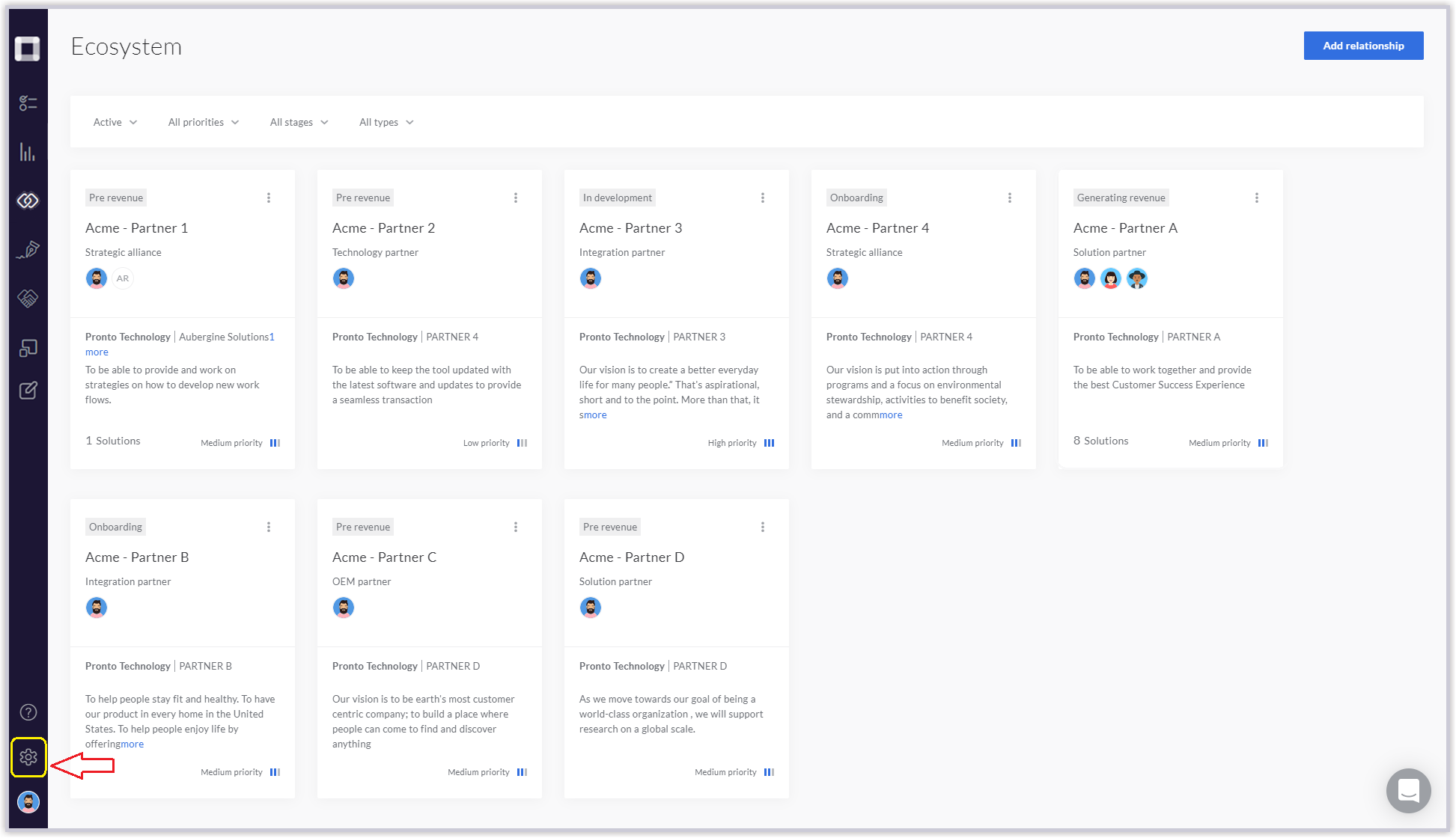This screenshot has height=838, width=1456.
Task: Open the handshake partners icon in sidebar
Action: click(x=28, y=299)
